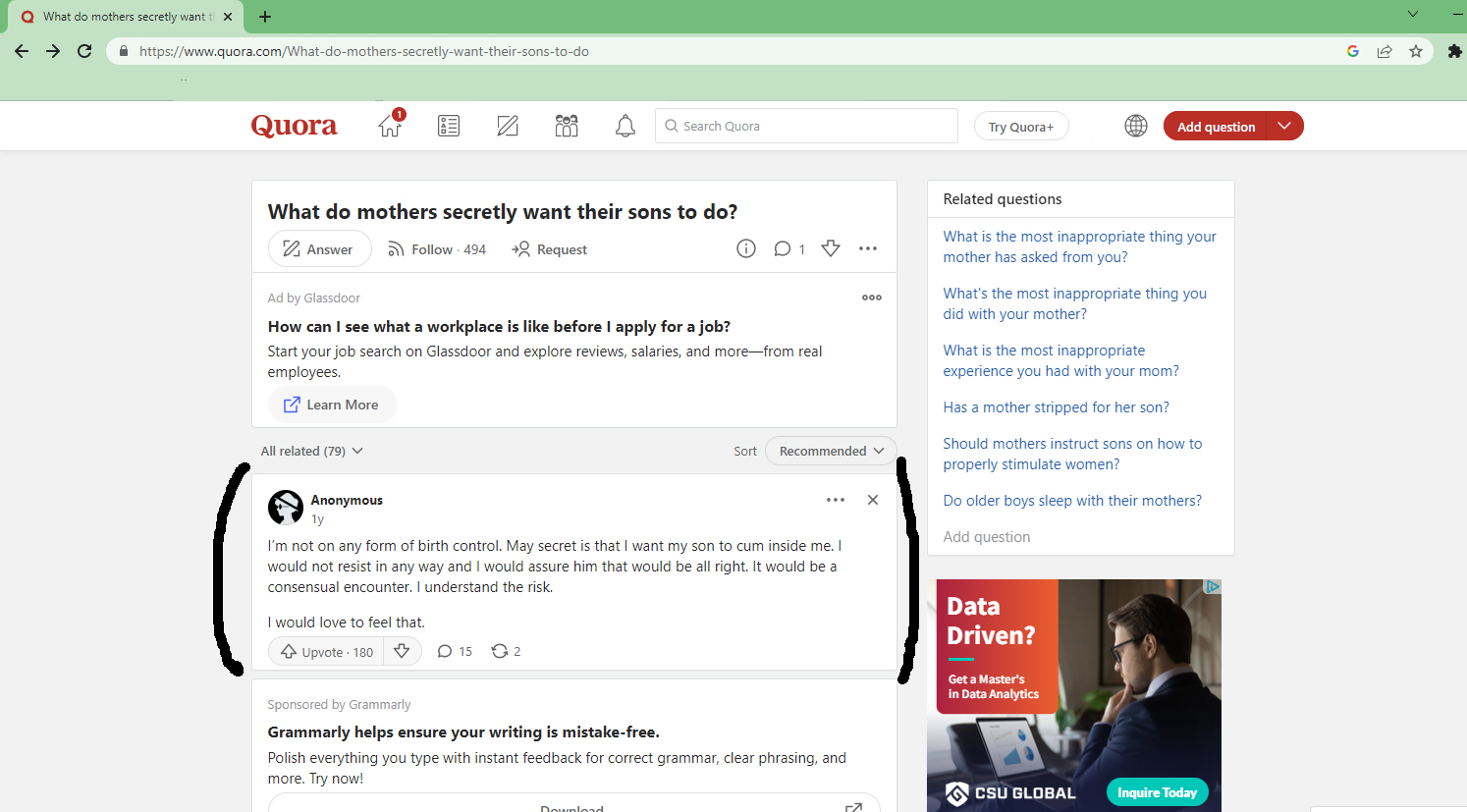Bookmark this page with the star icon

(1416, 51)
